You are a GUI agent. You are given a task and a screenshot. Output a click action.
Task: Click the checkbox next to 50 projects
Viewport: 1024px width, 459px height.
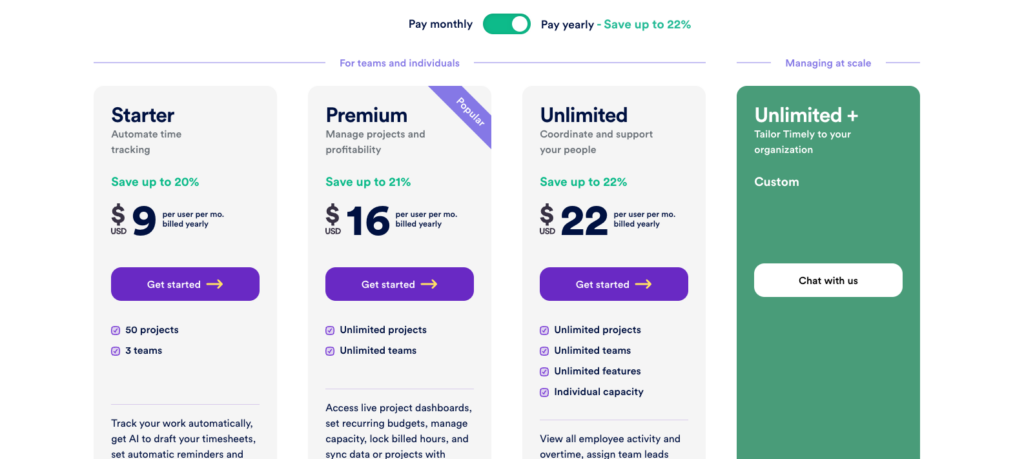click(116, 330)
